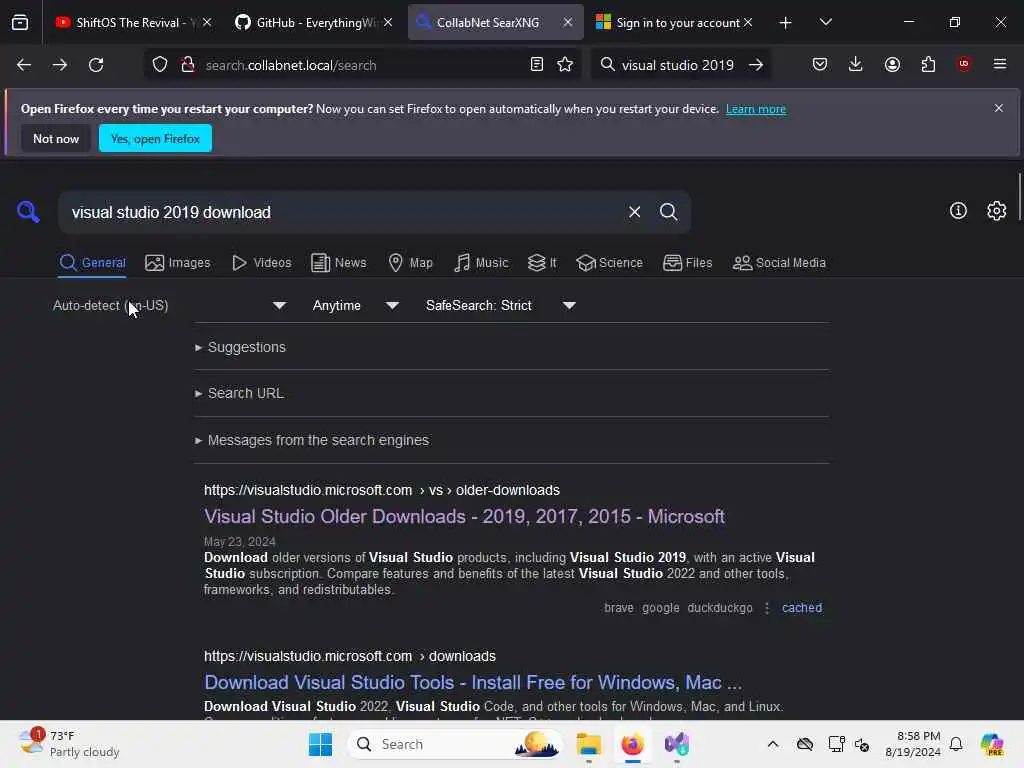Select the Map search category

[x=411, y=263]
